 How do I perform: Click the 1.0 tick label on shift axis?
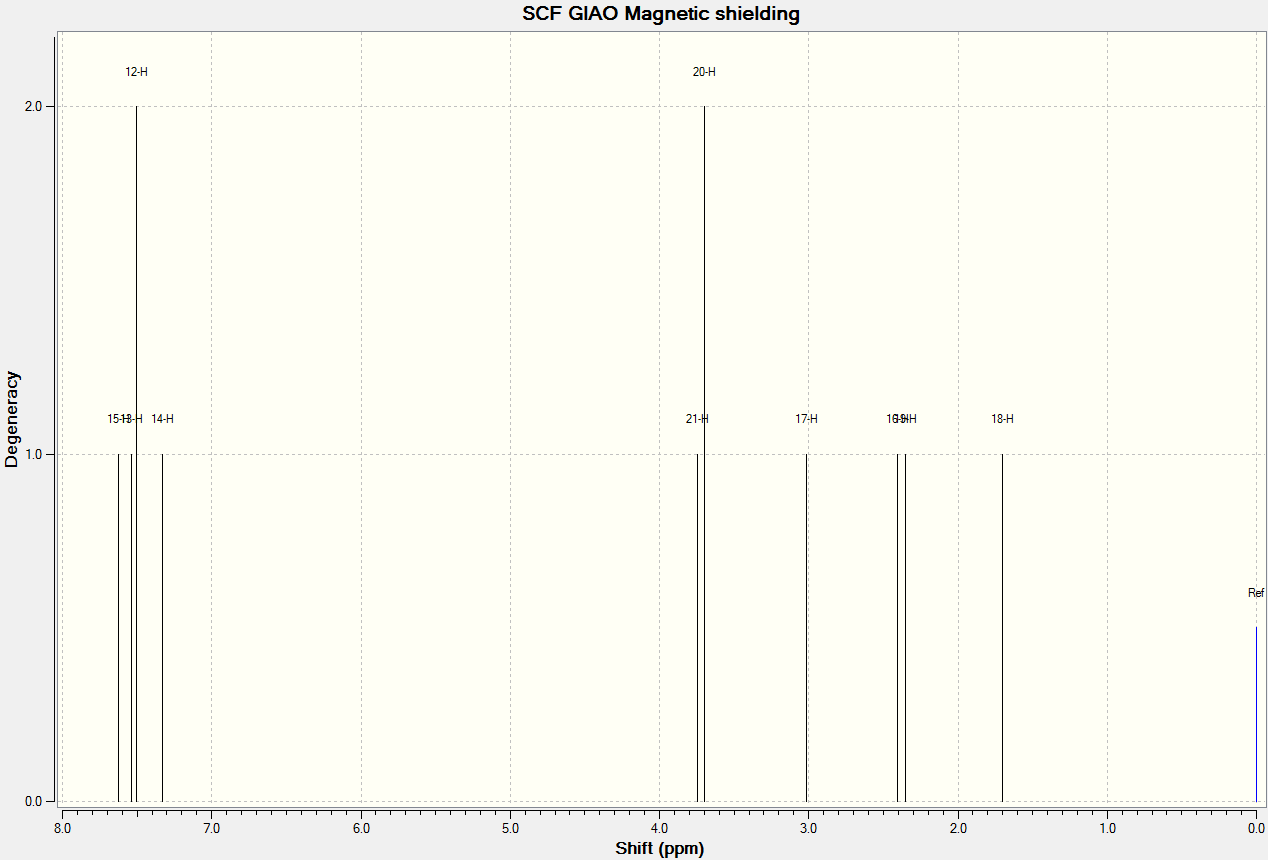(x=1107, y=829)
